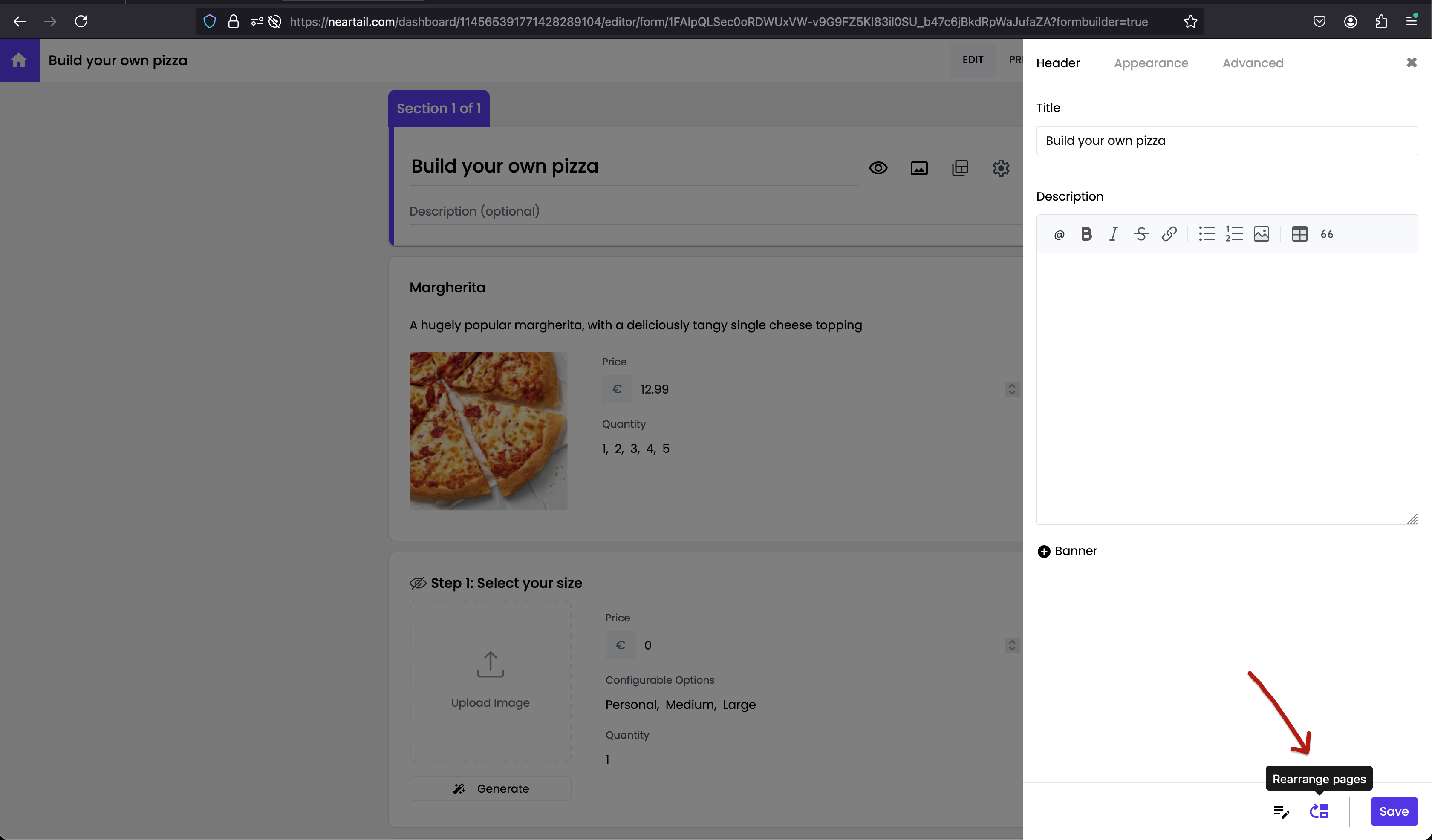Apply strikethrough in description toolbar

point(1140,234)
